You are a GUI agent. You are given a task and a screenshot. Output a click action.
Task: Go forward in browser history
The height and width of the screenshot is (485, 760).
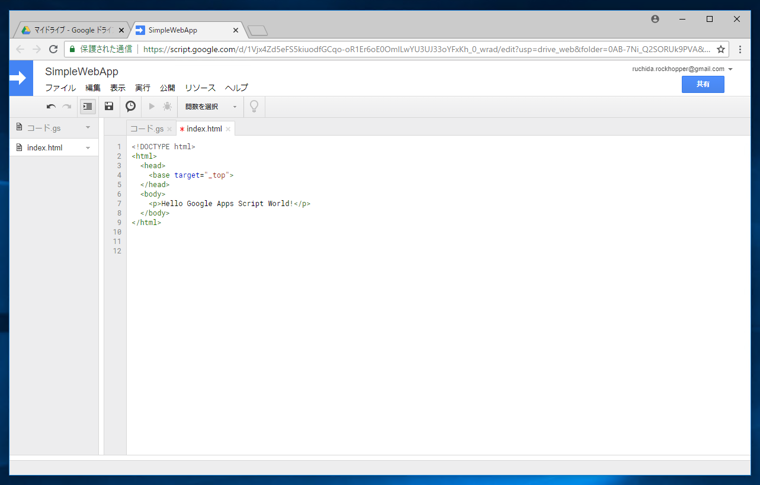point(36,49)
